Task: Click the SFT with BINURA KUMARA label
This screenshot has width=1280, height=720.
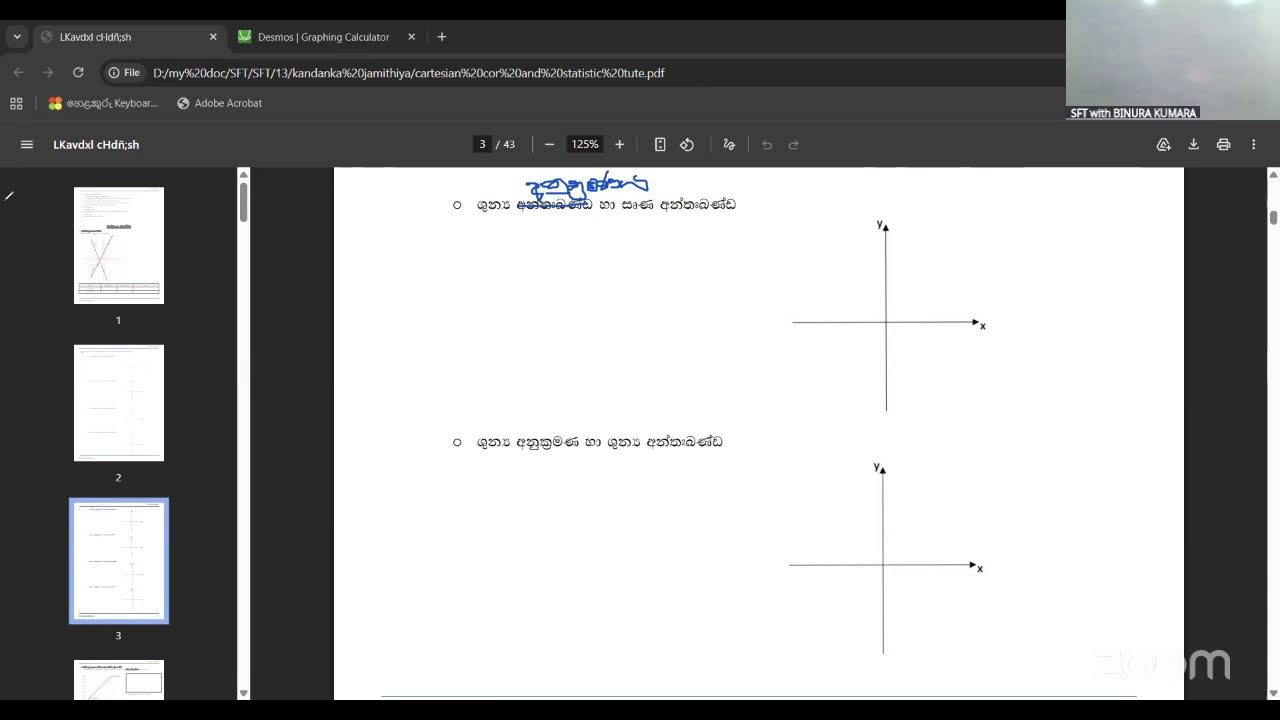Action: tap(1133, 113)
